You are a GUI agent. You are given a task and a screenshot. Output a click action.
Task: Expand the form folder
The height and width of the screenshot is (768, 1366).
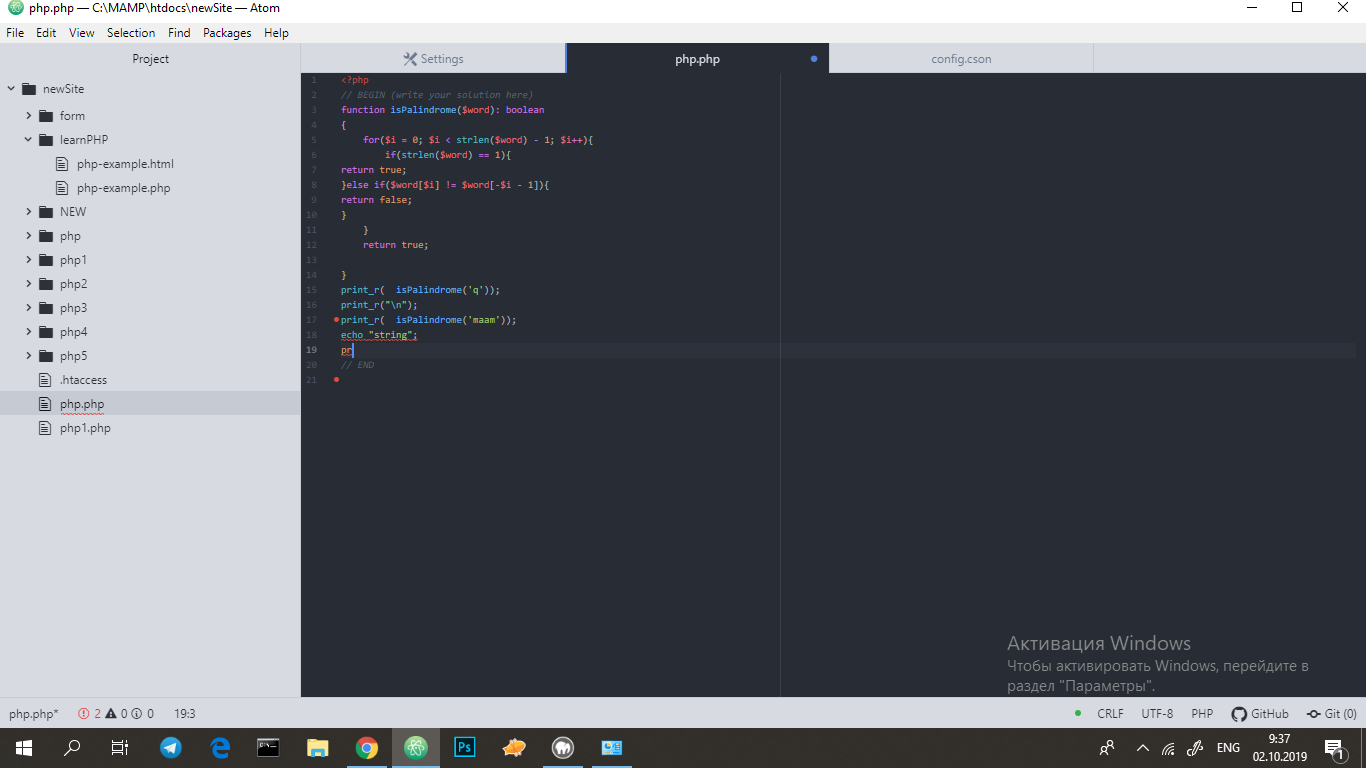click(x=29, y=116)
